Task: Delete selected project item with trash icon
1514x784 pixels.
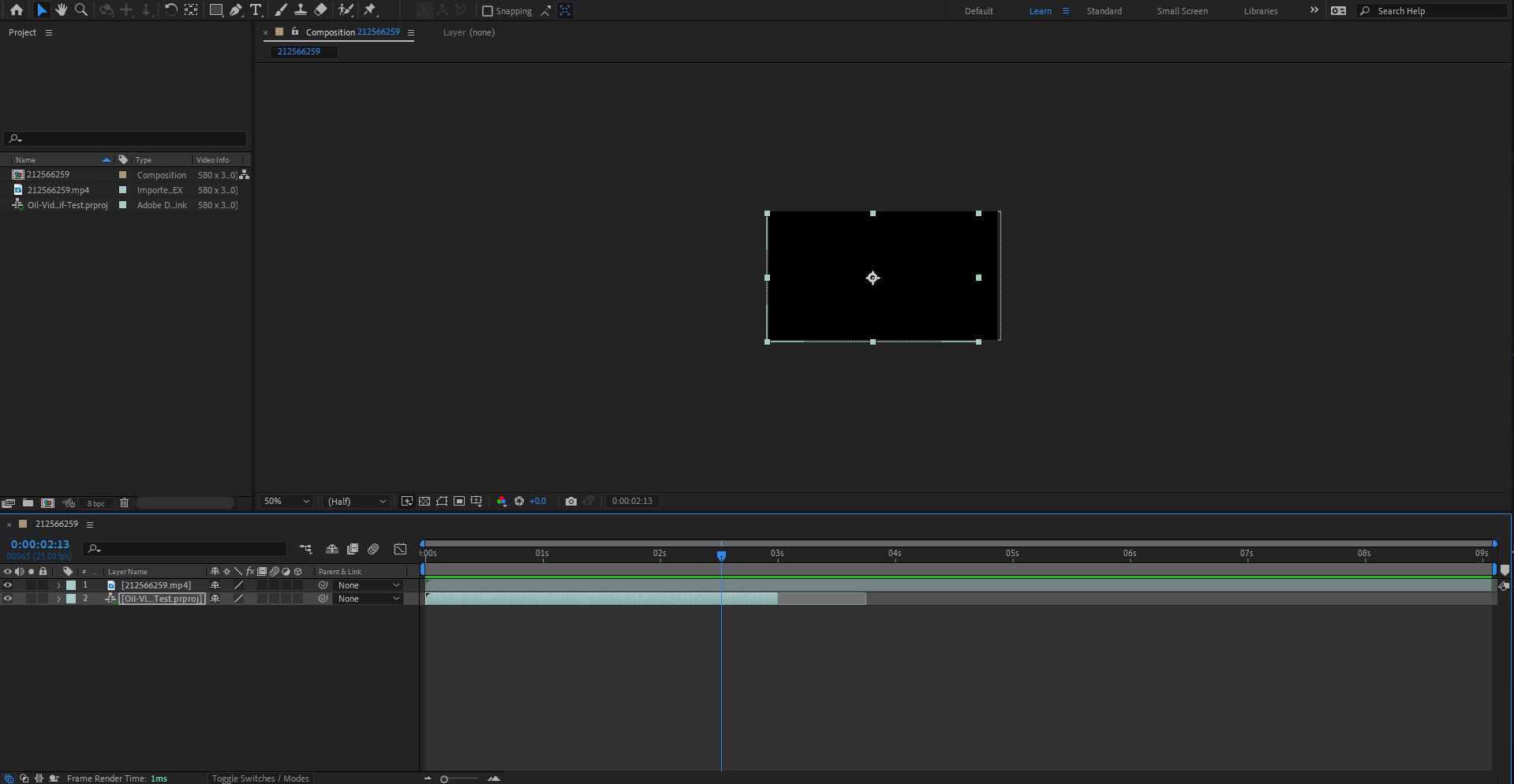Action: 124,503
